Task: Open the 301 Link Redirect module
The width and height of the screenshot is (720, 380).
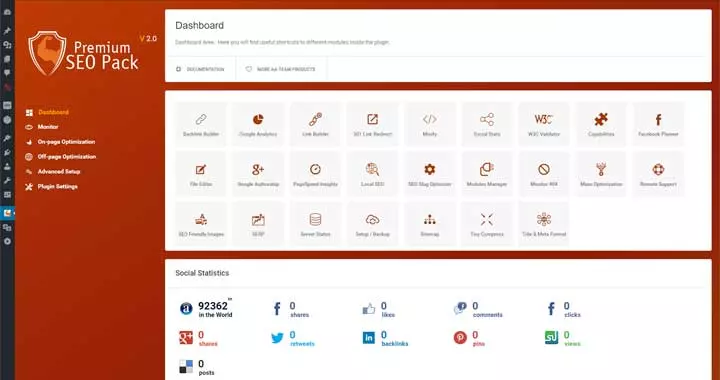Action: pos(372,124)
